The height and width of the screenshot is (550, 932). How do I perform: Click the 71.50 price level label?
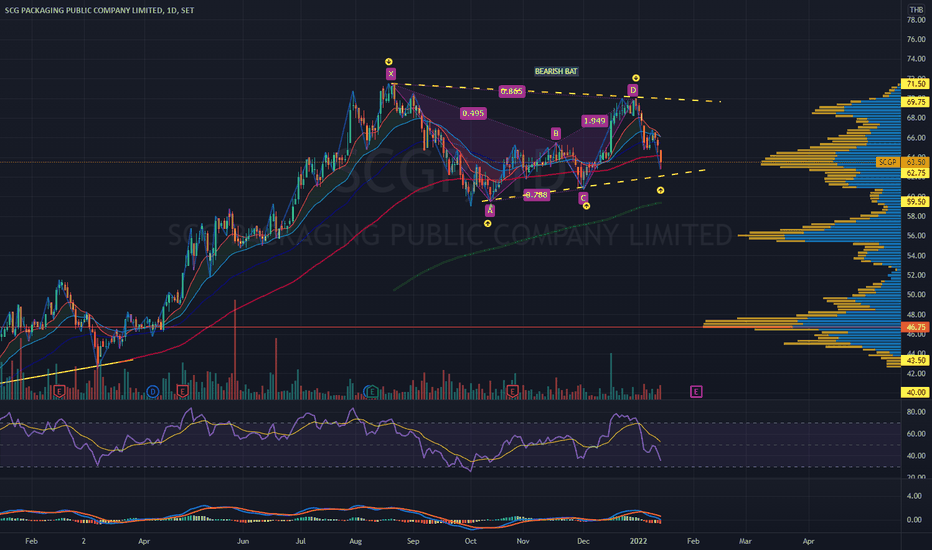coord(915,84)
